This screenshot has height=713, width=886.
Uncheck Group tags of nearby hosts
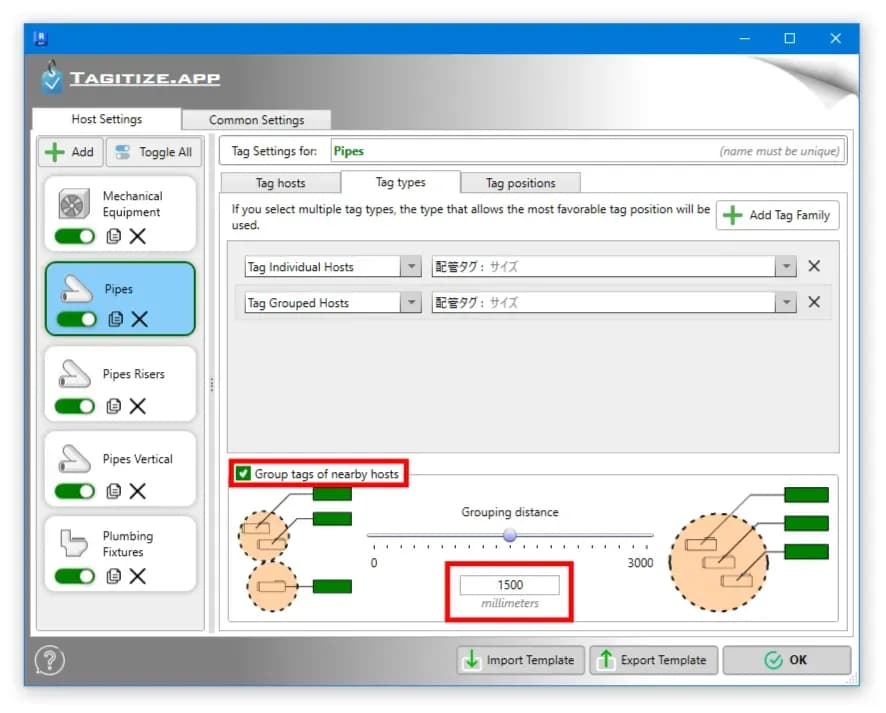point(243,473)
